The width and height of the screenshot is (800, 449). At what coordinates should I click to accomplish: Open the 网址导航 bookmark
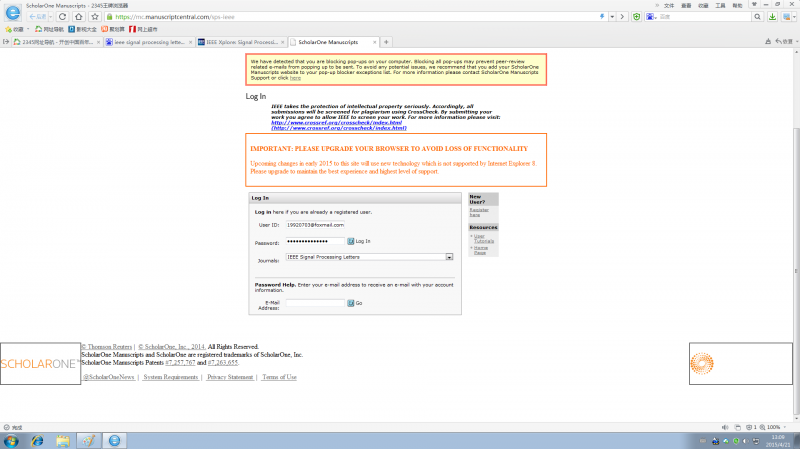click(49, 30)
